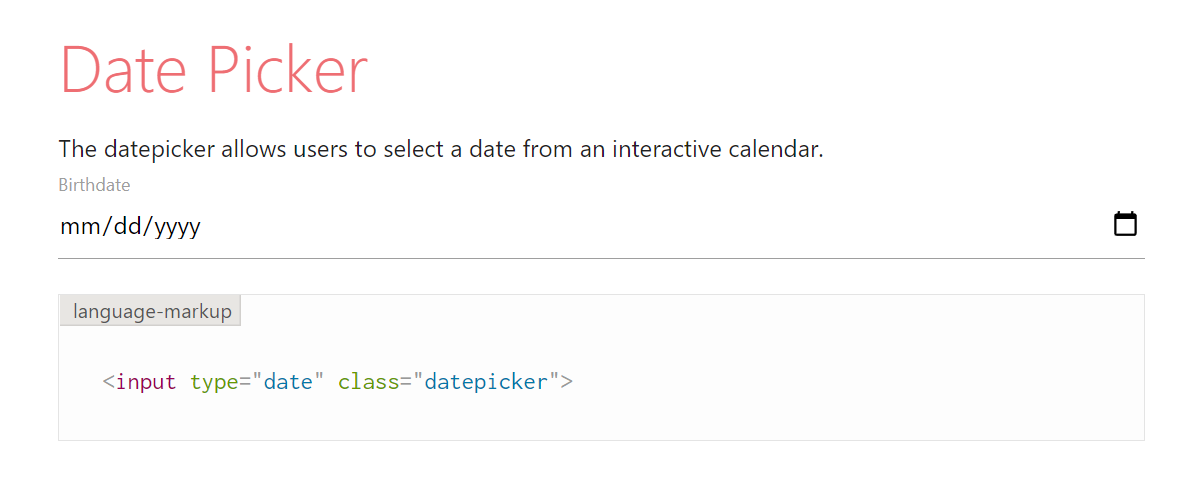Image resolution: width=1200 pixels, height=477 pixels.
Task: Click empty middle area of Birthdate input
Action: tap(600, 227)
